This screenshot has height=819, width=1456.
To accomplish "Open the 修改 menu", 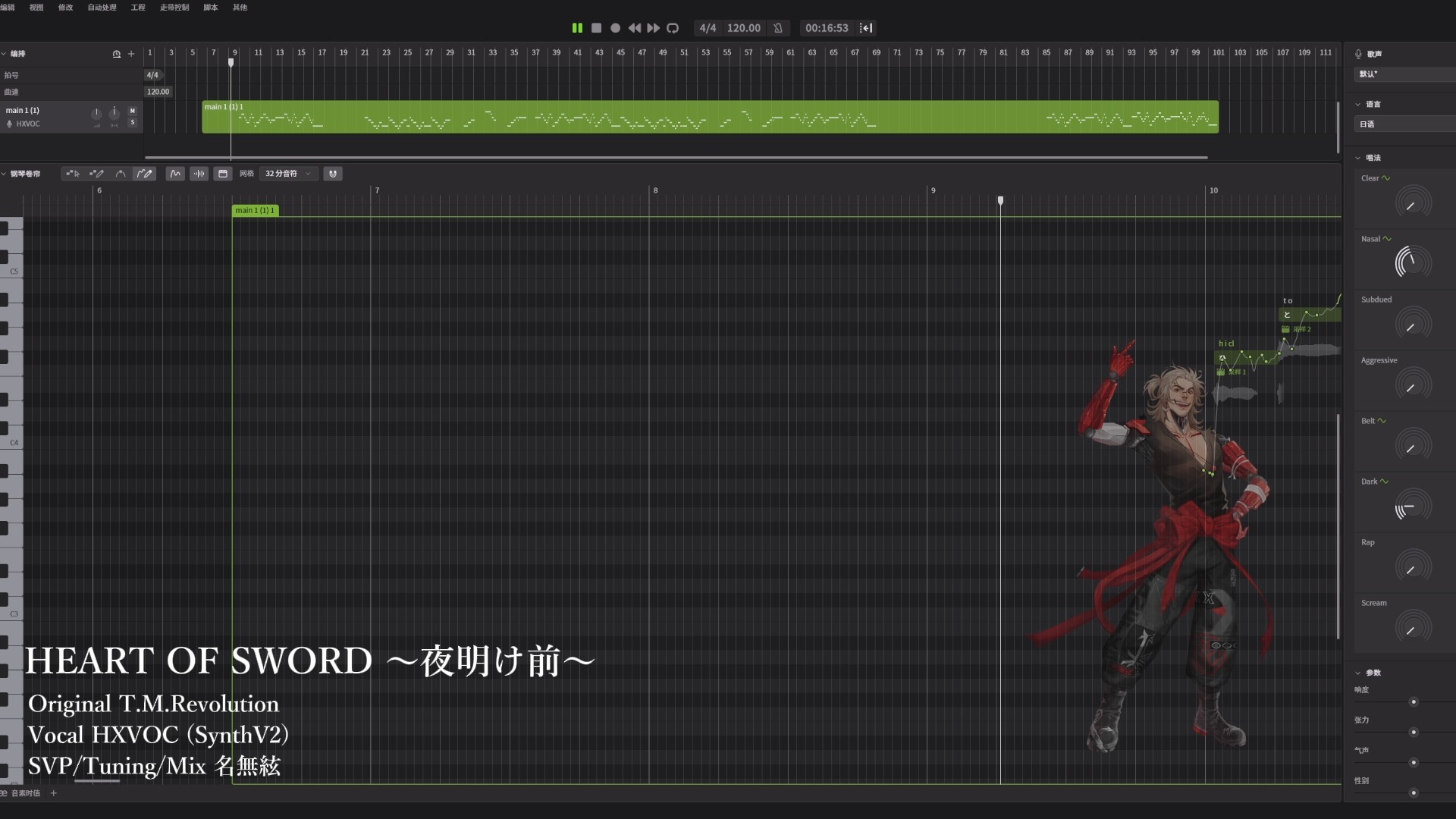I will click(x=66, y=7).
